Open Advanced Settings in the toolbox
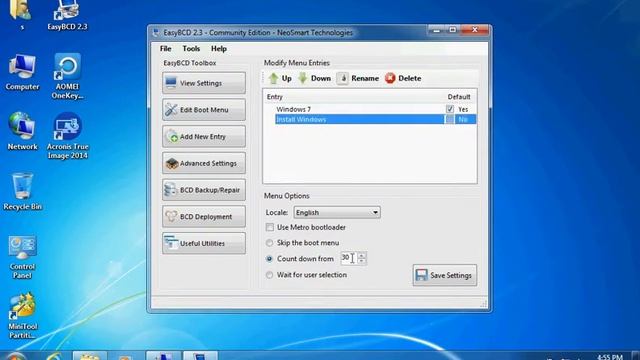Image resolution: width=640 pixels, height=360 pixels. (x=204, y=163)
